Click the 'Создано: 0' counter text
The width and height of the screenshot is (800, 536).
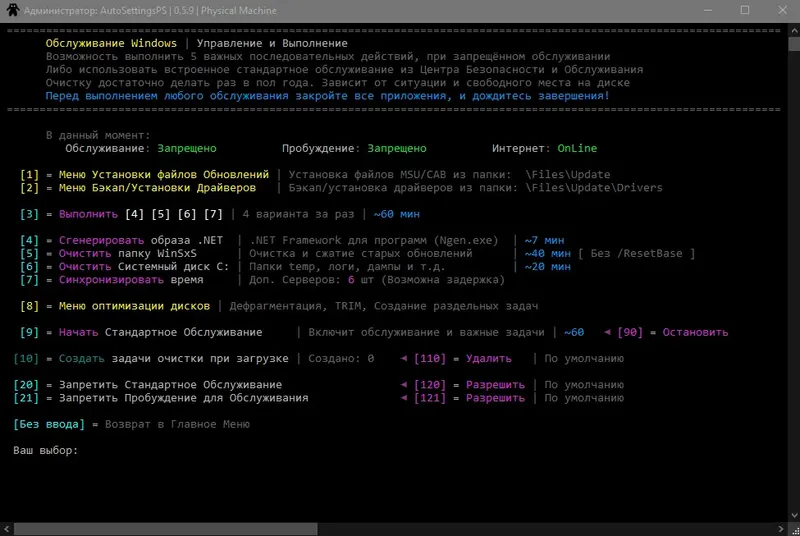pyautogui.click(x=341, y=359)
